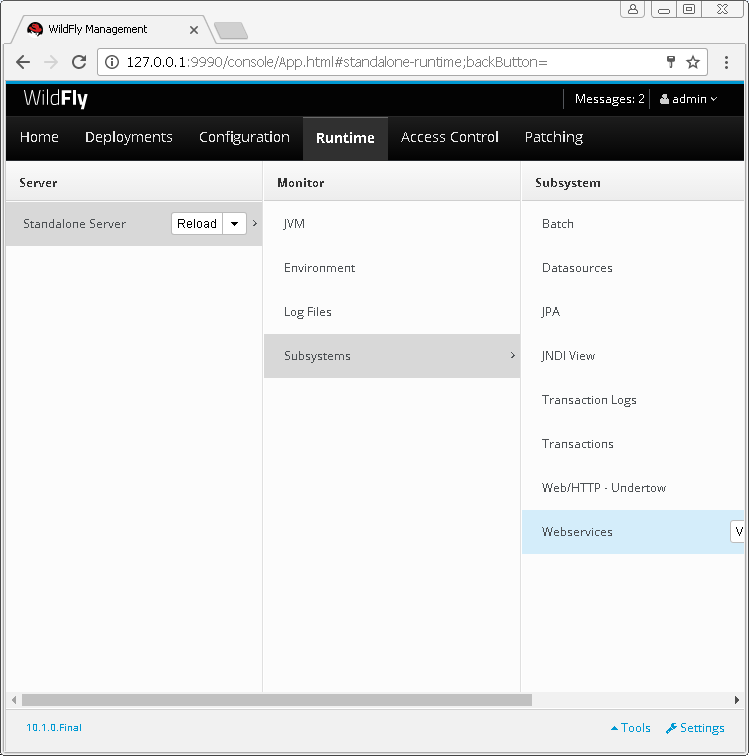Click the site info icon in address bar
This screenshot has width=749, height=756.
[112, 62]
